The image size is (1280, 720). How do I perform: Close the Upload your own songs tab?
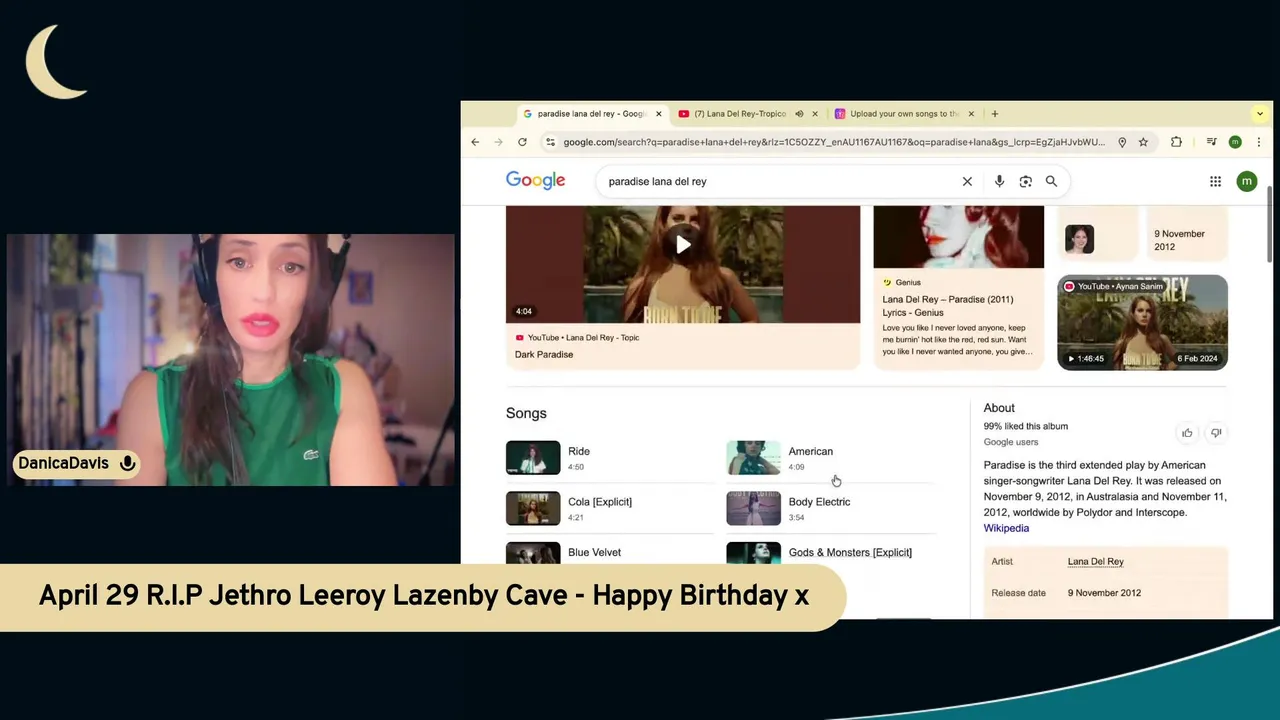click(970, 114)
